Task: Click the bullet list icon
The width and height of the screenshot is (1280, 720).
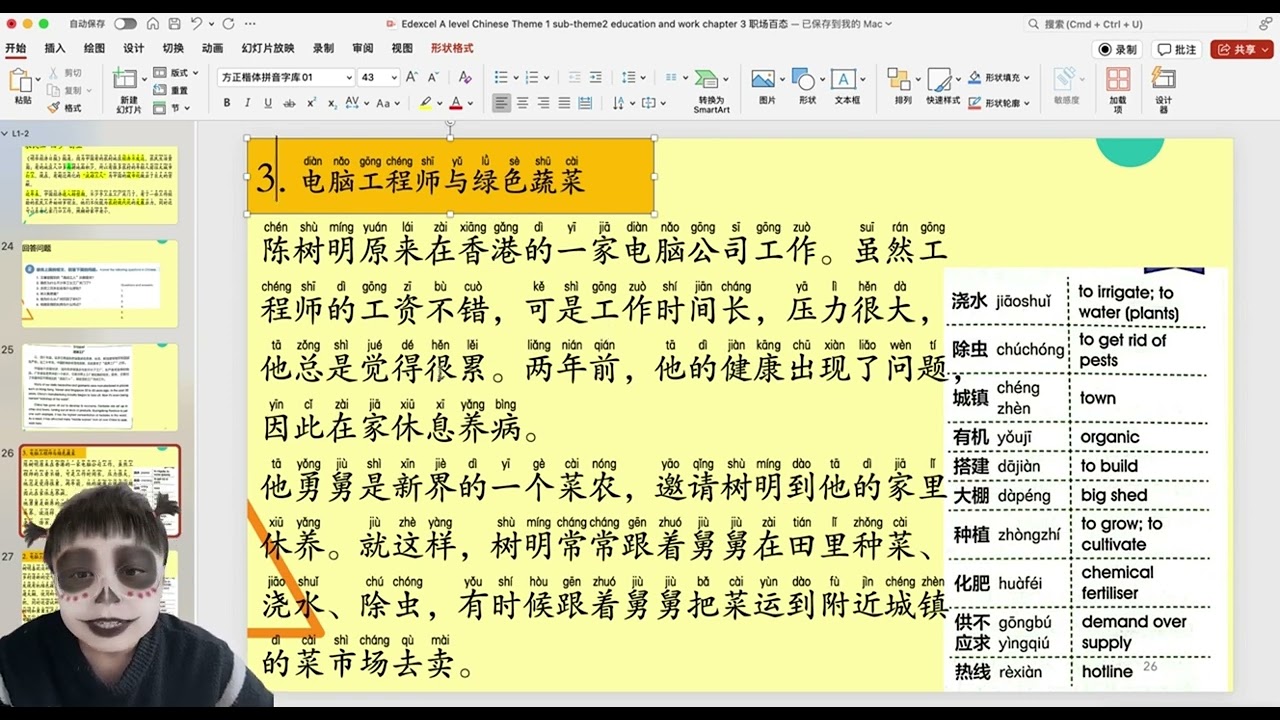Action: [500, 77]
